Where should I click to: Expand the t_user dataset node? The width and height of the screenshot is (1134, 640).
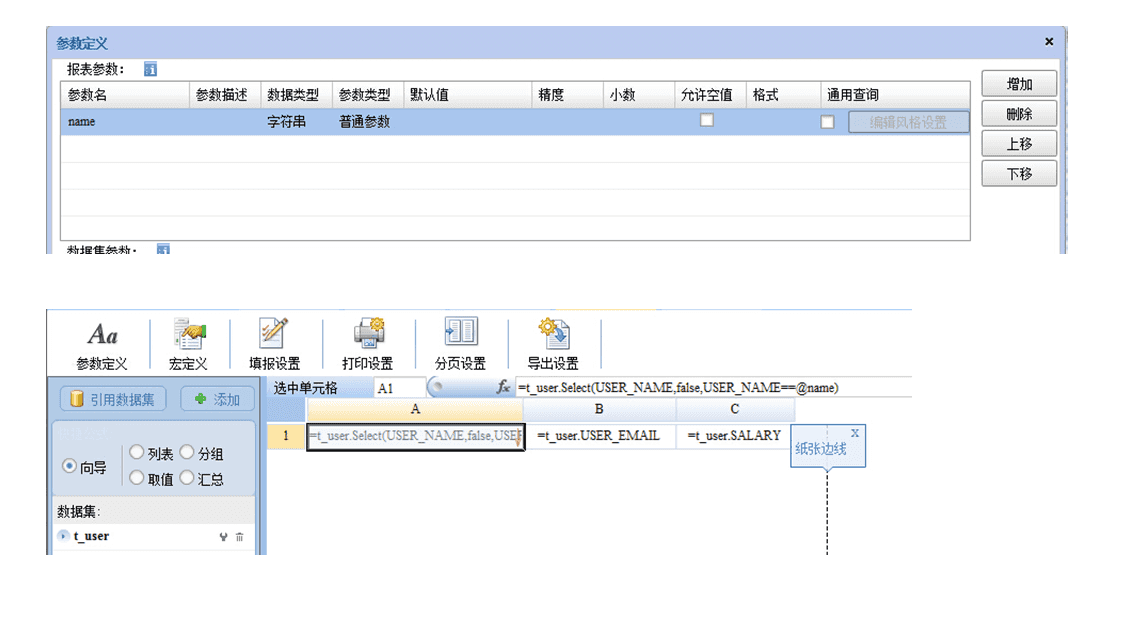click(64, 536)
